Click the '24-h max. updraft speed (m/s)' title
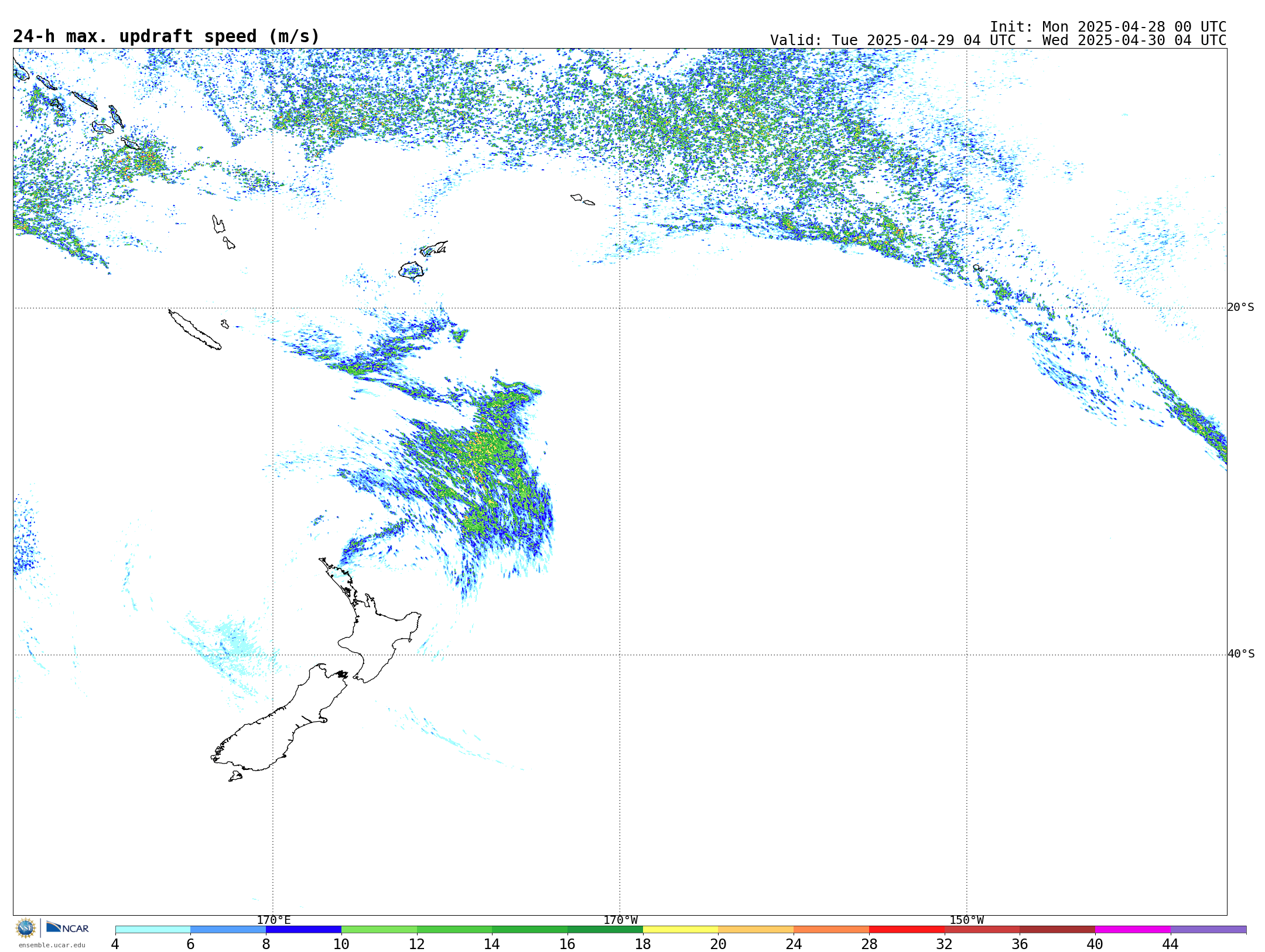 166,36
